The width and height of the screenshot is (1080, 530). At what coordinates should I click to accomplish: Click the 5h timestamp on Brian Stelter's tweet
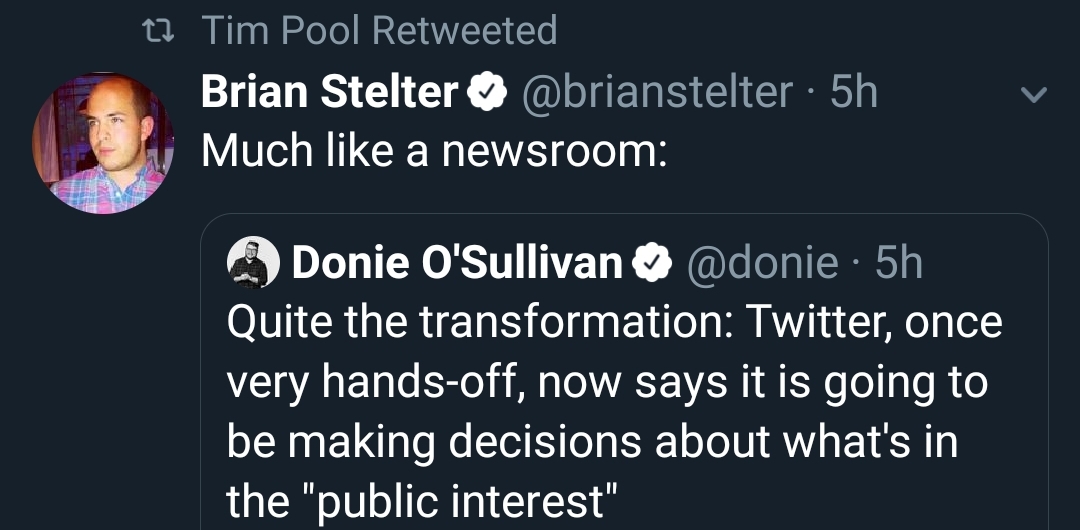point(855,93)
